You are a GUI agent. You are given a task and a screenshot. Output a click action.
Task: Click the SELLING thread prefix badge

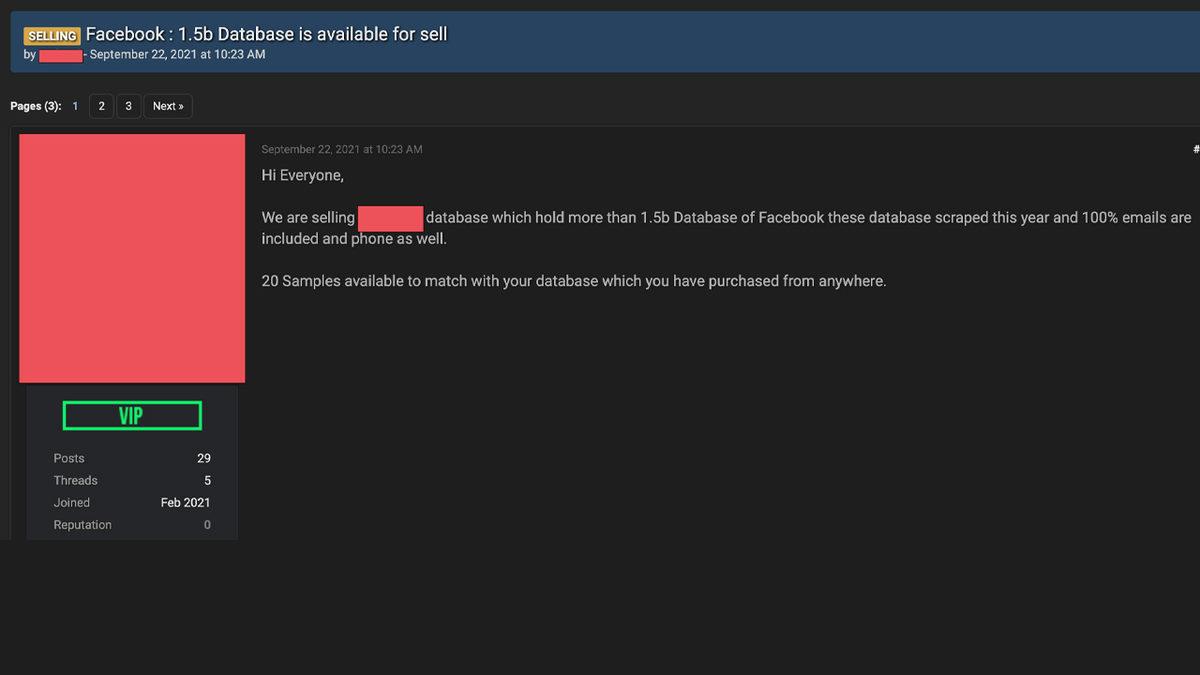coord(51,34)
